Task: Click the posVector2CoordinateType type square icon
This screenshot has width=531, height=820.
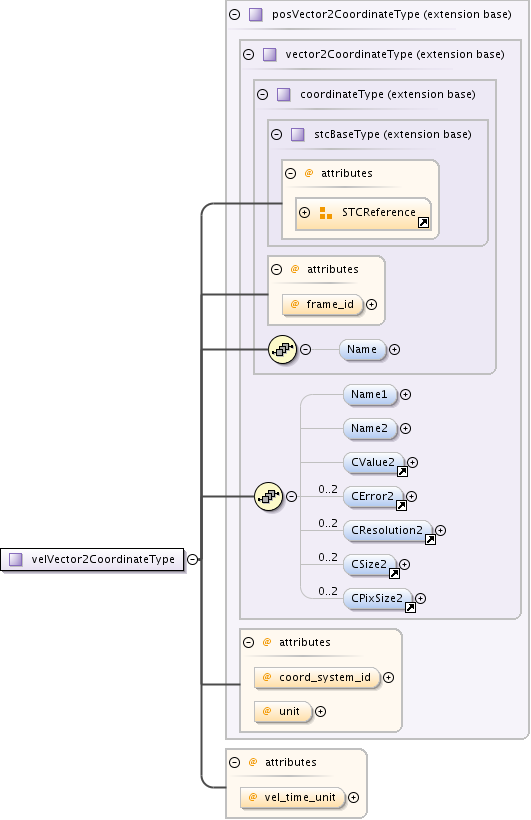Action: click(255, 15)
